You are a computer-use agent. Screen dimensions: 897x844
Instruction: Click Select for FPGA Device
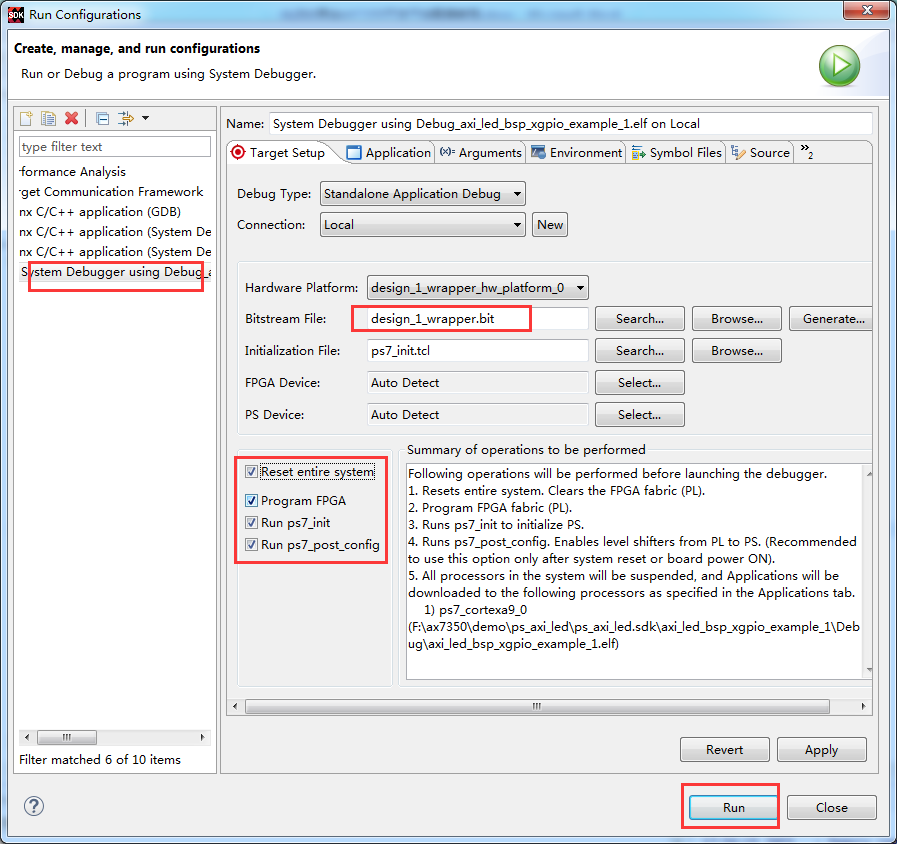[640, 383]
